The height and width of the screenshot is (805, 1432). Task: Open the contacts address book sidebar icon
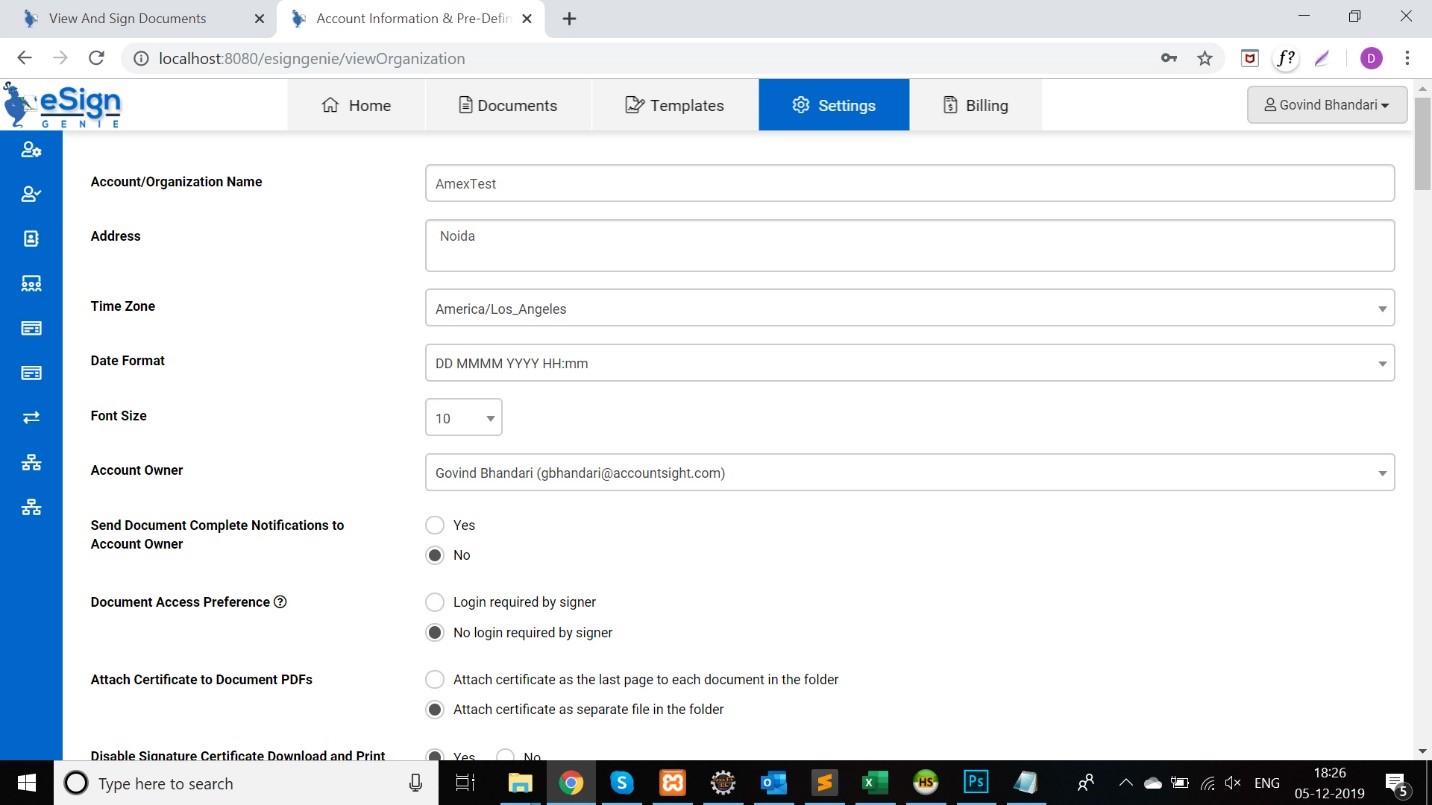(31, 238)
